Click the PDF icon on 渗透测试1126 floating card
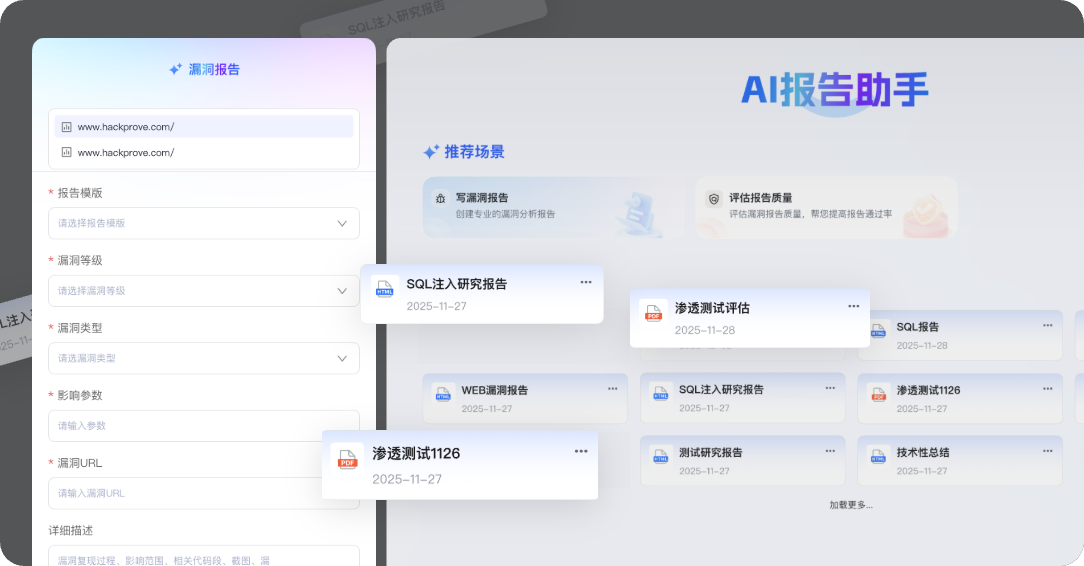1084x566 pixels. point(347,458)
